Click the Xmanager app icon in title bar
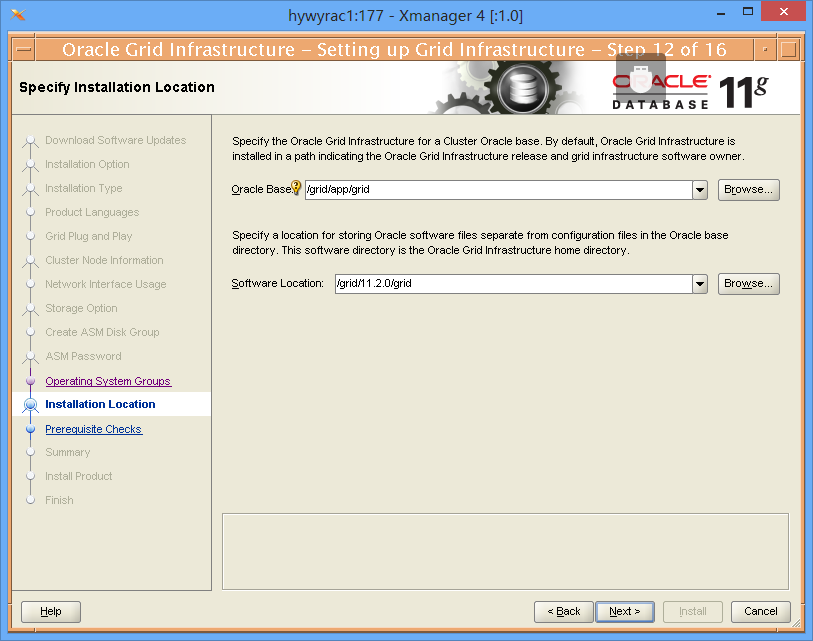Screen dimensions: 813x641 [18, 15]
